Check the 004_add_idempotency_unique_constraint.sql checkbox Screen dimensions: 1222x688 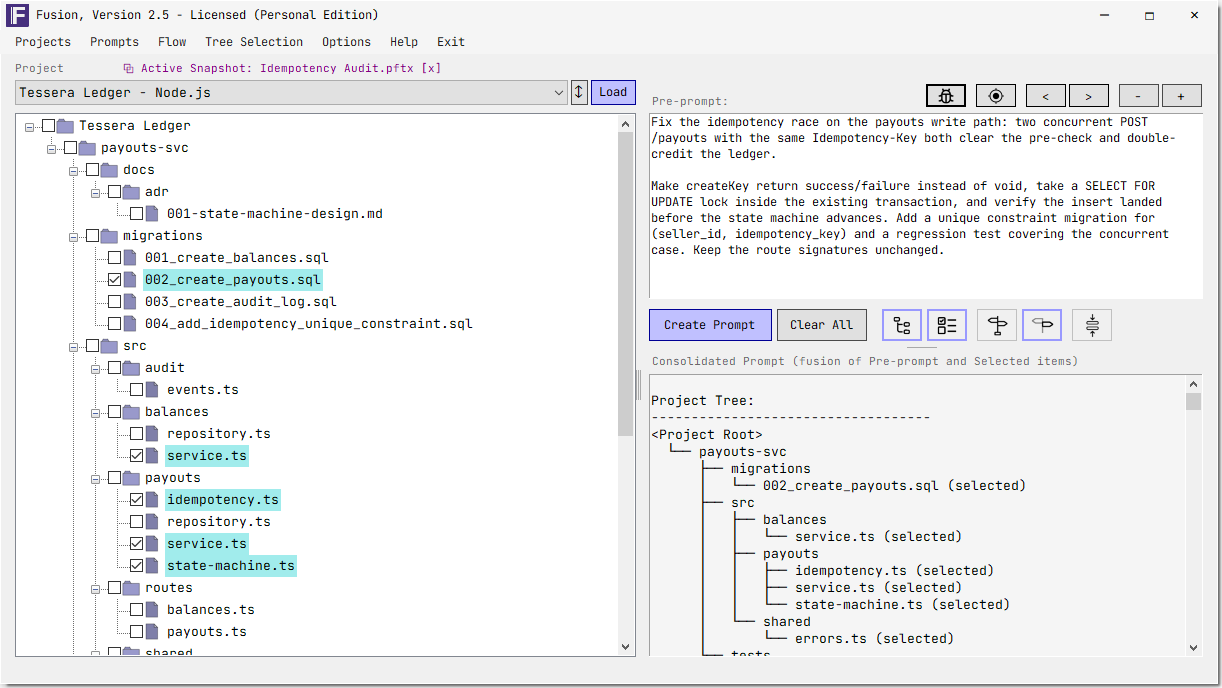(114, 324)
